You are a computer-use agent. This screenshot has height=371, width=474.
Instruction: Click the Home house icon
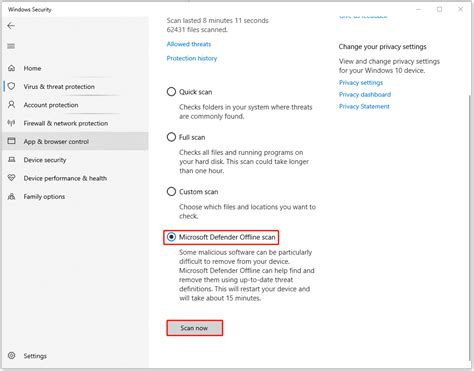click(11, 68)
